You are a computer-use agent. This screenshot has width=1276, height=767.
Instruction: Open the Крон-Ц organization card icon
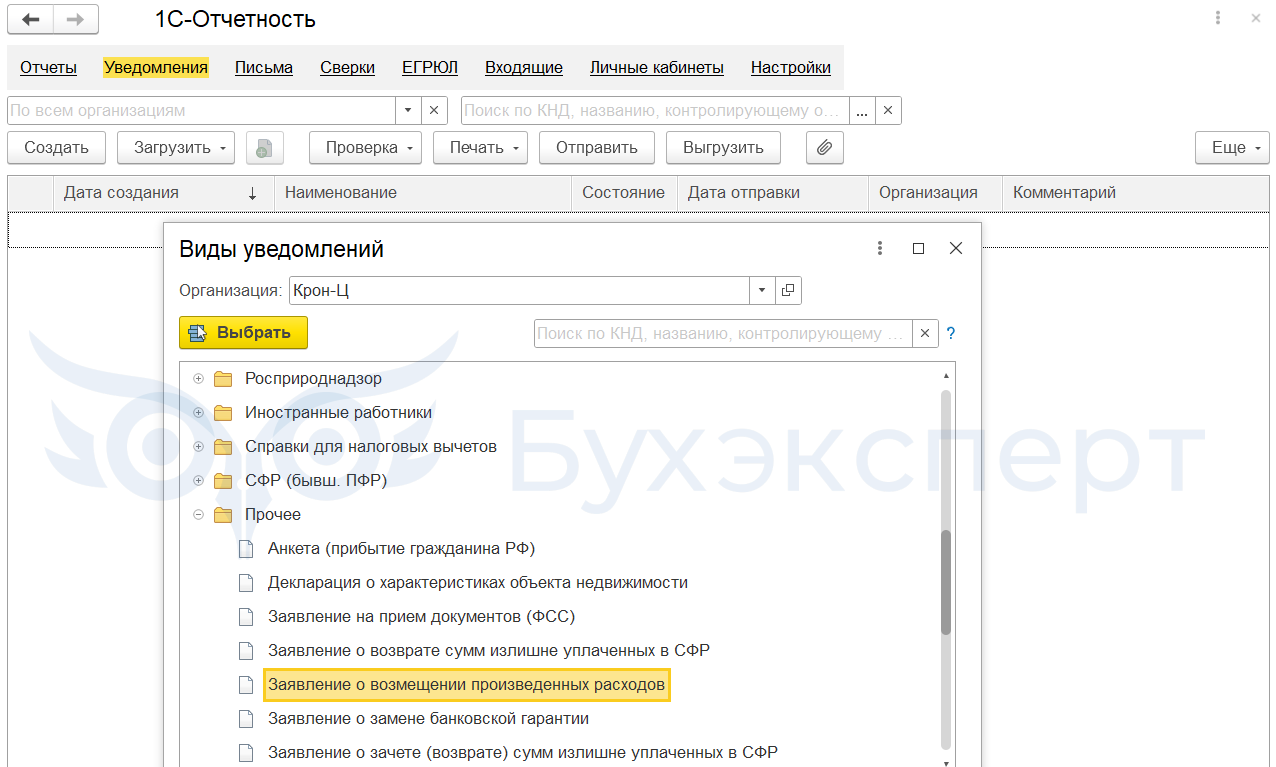tap(788, 290)
